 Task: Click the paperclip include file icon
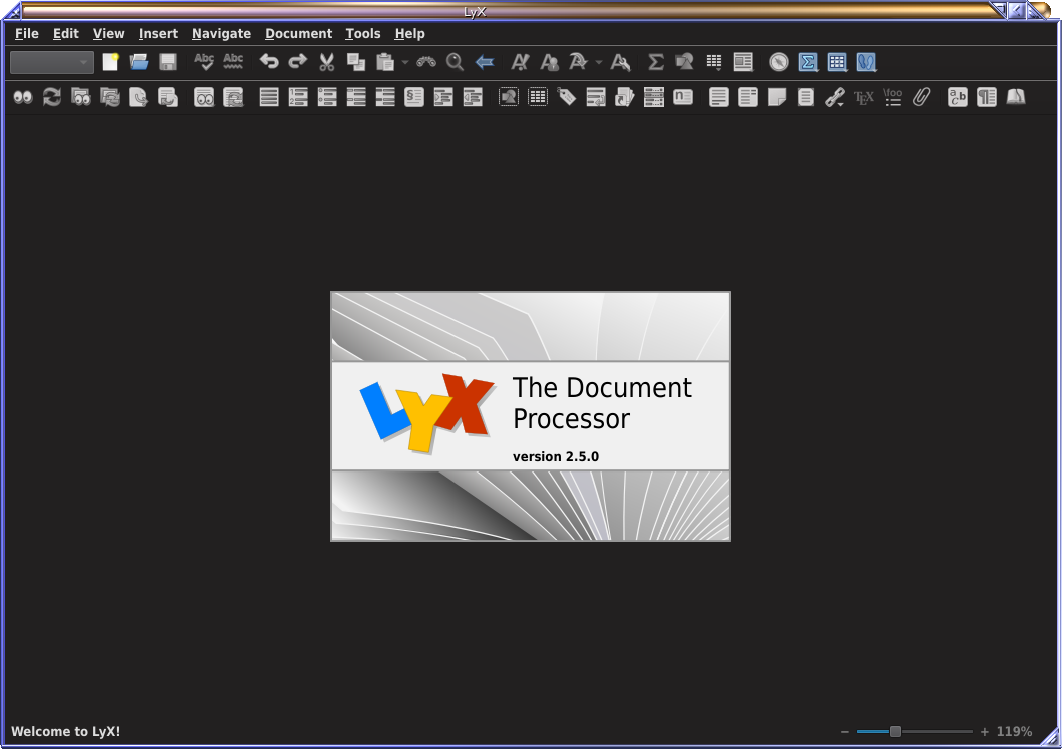coord(922,97)
